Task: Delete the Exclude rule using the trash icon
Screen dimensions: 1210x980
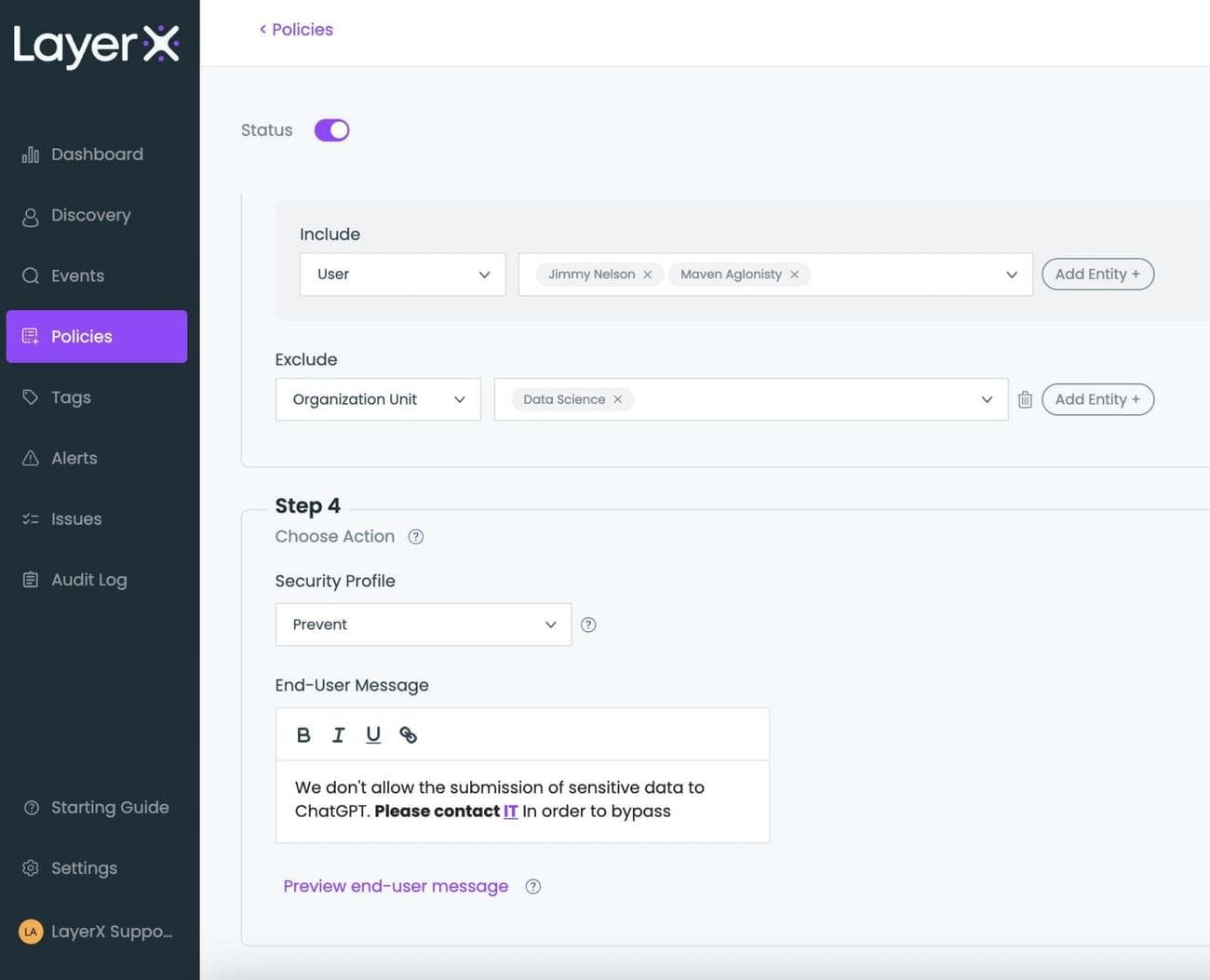Action: [1025, 398]
